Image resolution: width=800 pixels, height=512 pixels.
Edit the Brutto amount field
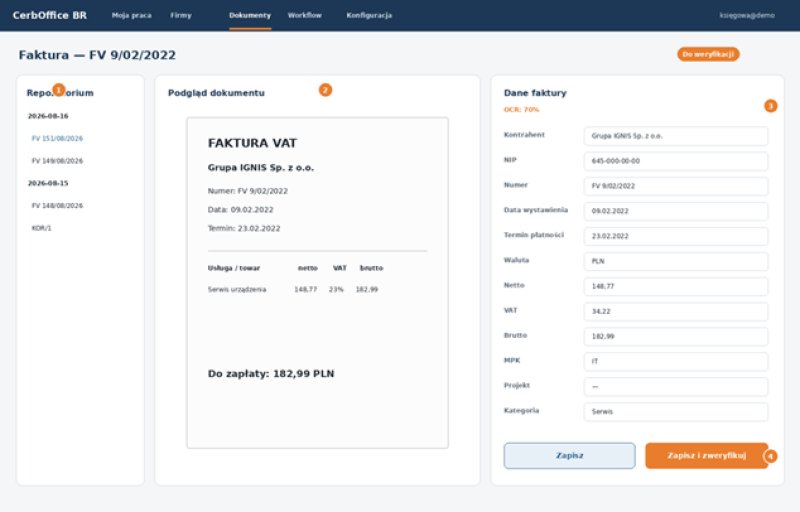[676, 336]
